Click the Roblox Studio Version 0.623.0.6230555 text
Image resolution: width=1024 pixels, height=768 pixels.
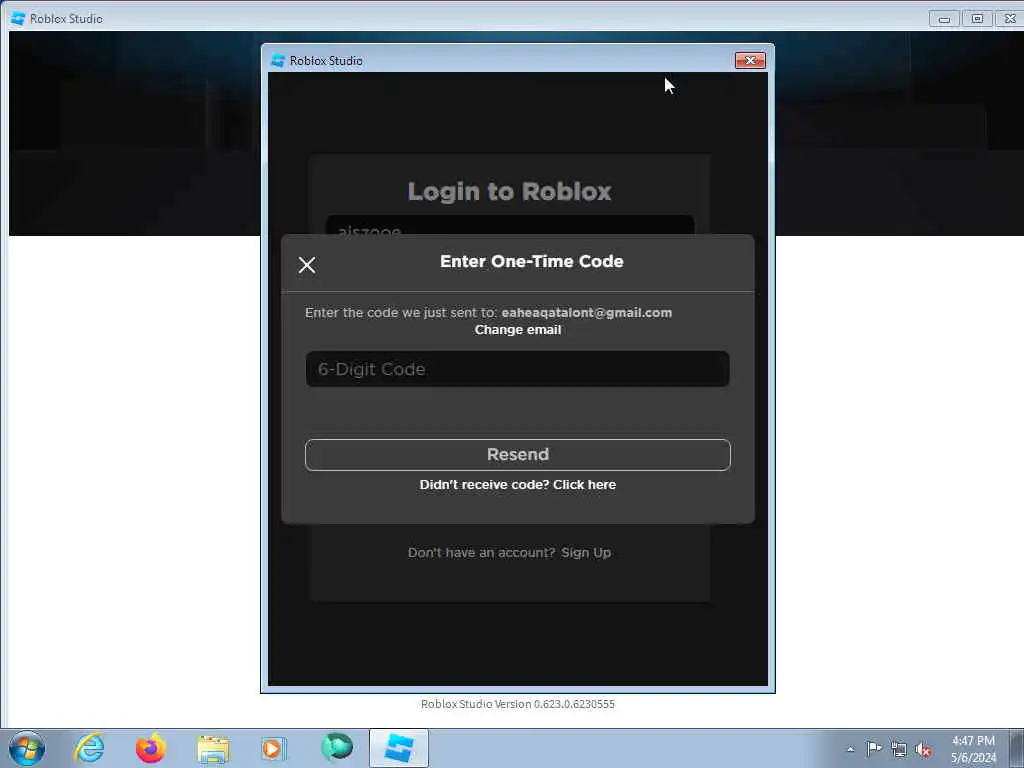(x=517, y=704)
